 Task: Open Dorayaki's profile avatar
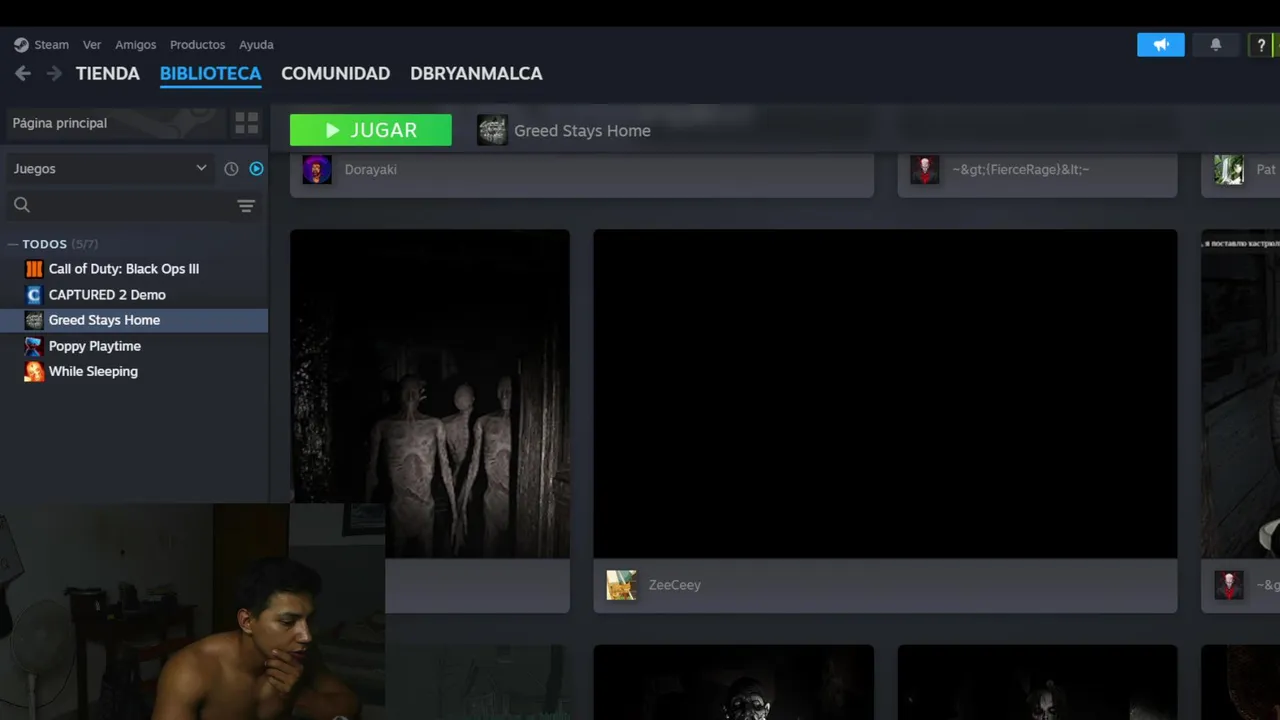[317, 169]
